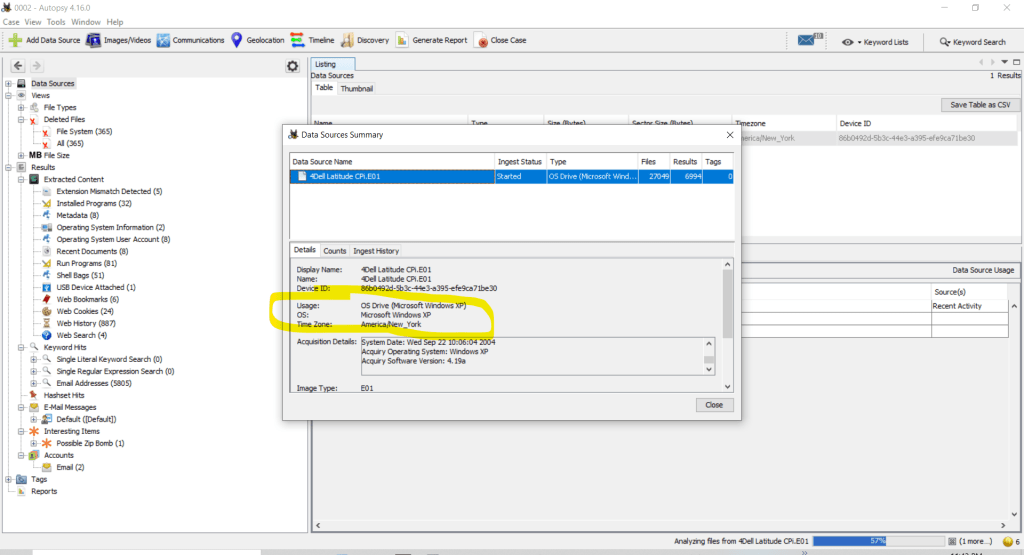Open tree view settings gear
The image size is (1024, 555).
292,66
